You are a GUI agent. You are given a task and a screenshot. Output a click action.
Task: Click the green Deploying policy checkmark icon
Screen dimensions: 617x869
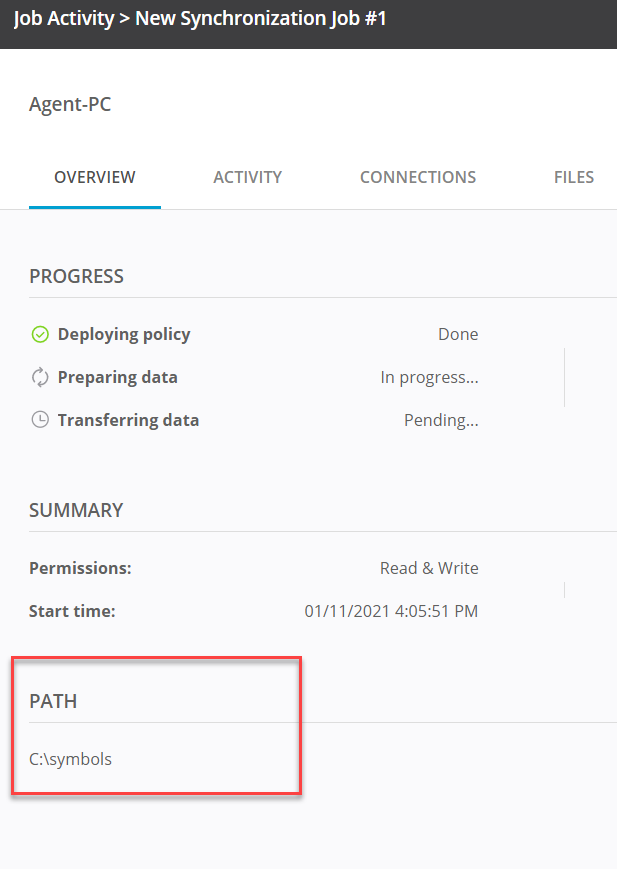pyautogui.click(x=40, y=335)
